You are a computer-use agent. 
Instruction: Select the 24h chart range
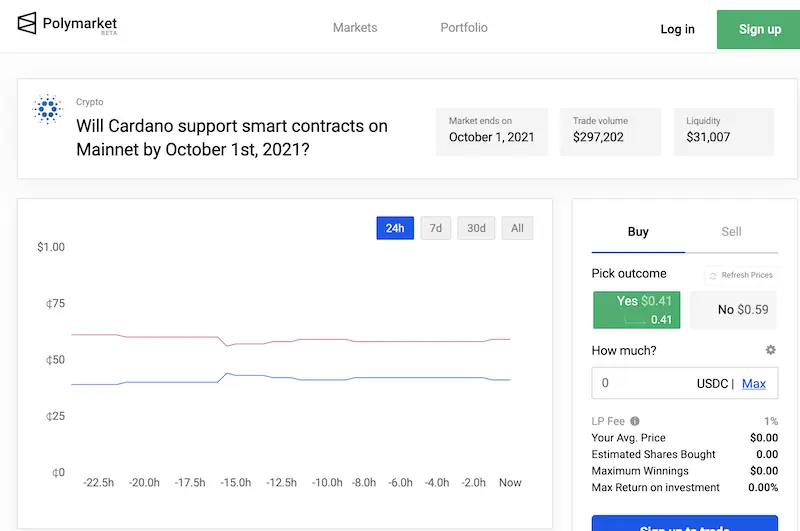(395, 228)
